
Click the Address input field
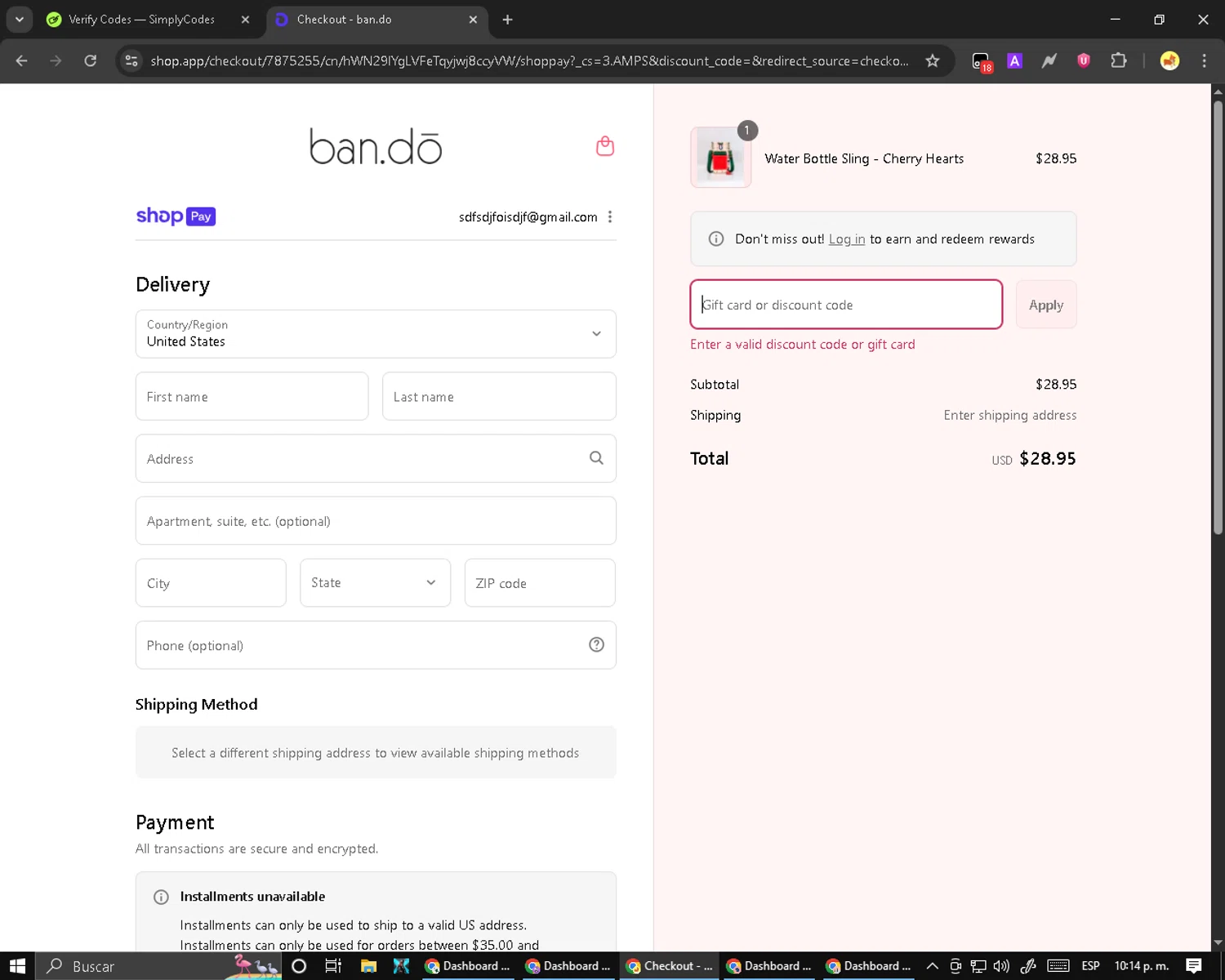point(376,458)
